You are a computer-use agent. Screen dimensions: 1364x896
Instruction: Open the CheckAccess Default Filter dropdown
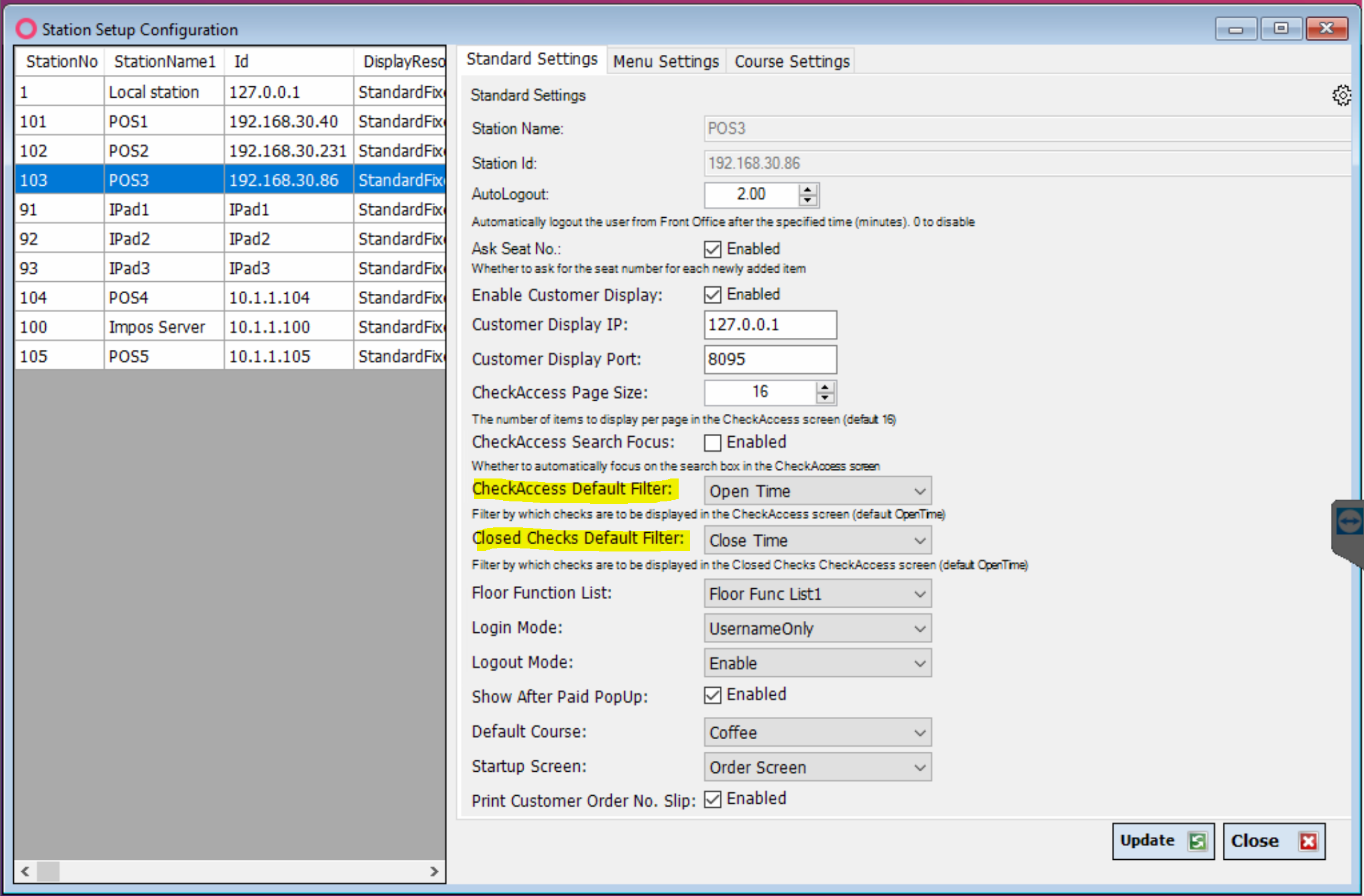[x=817, y=491]
